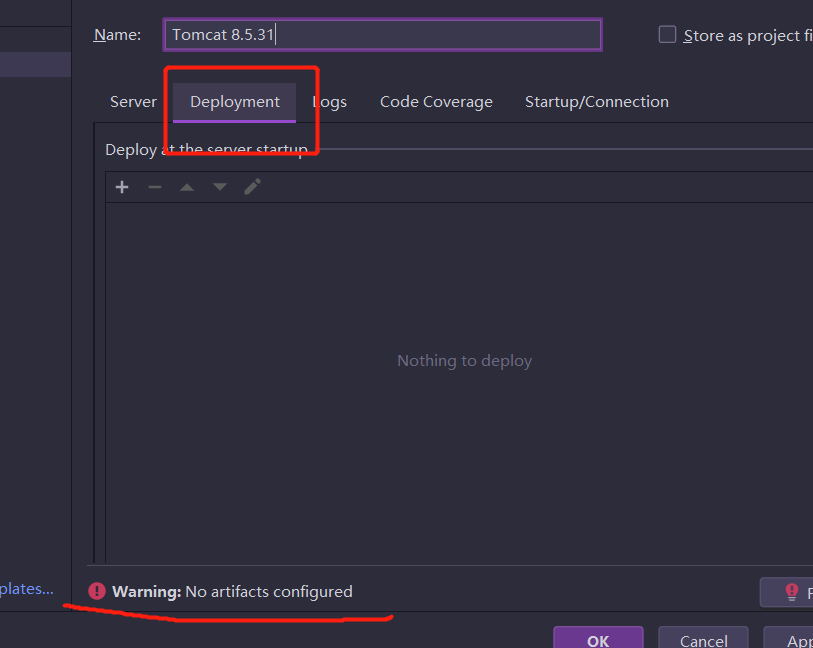This screenshot has width=813, height=648.
Task: Confirm with the OK button
Action: (598, 639)
